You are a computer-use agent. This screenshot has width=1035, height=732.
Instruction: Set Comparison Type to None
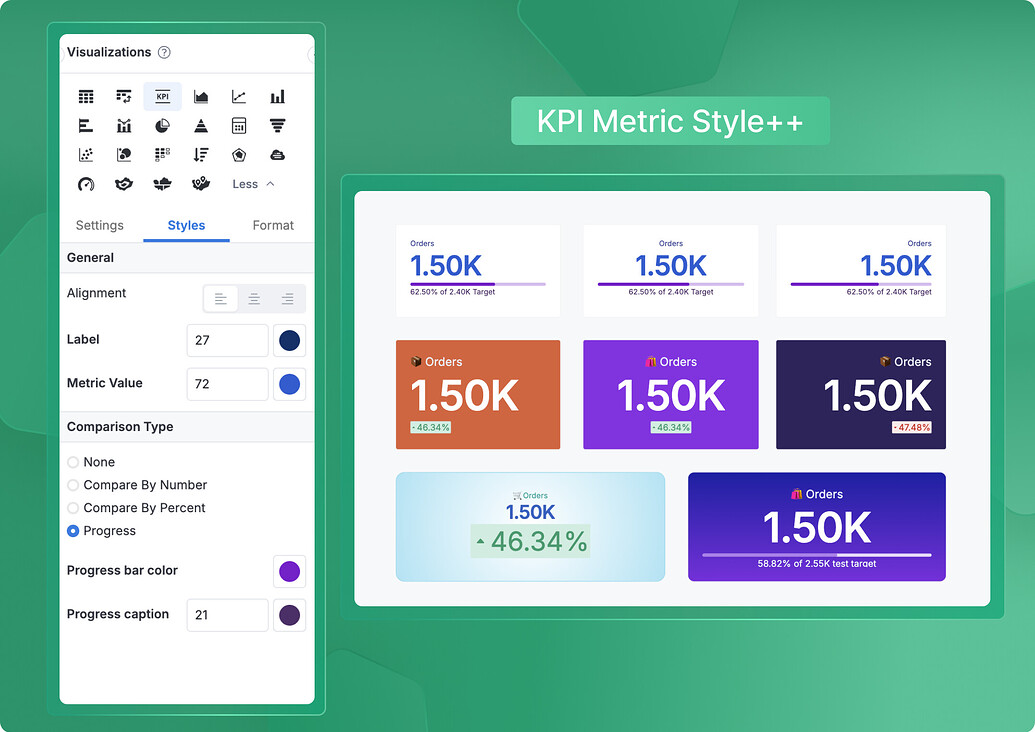point(72,462)
